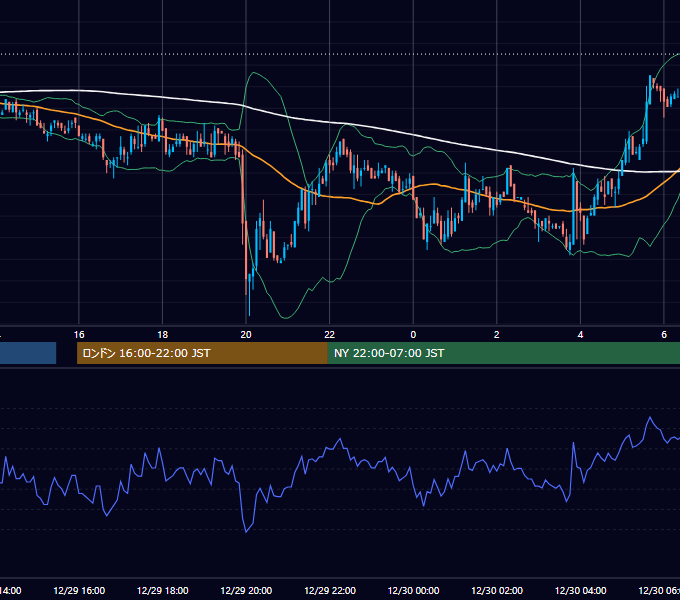Click the unlabeled blue session bar
680x600 pixels.
pos(28,353)
